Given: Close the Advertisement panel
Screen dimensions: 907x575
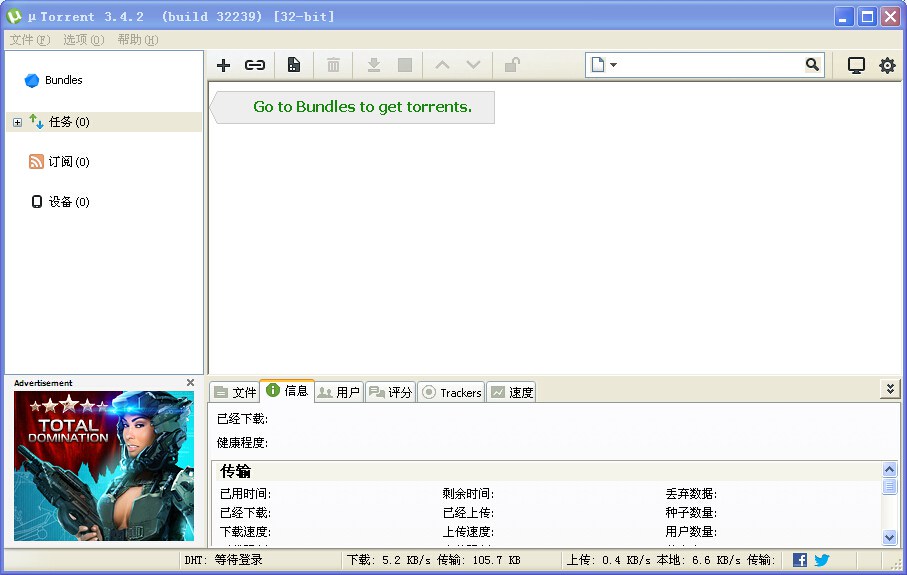Looking at the screenshot, I should (x=190, y=382).
